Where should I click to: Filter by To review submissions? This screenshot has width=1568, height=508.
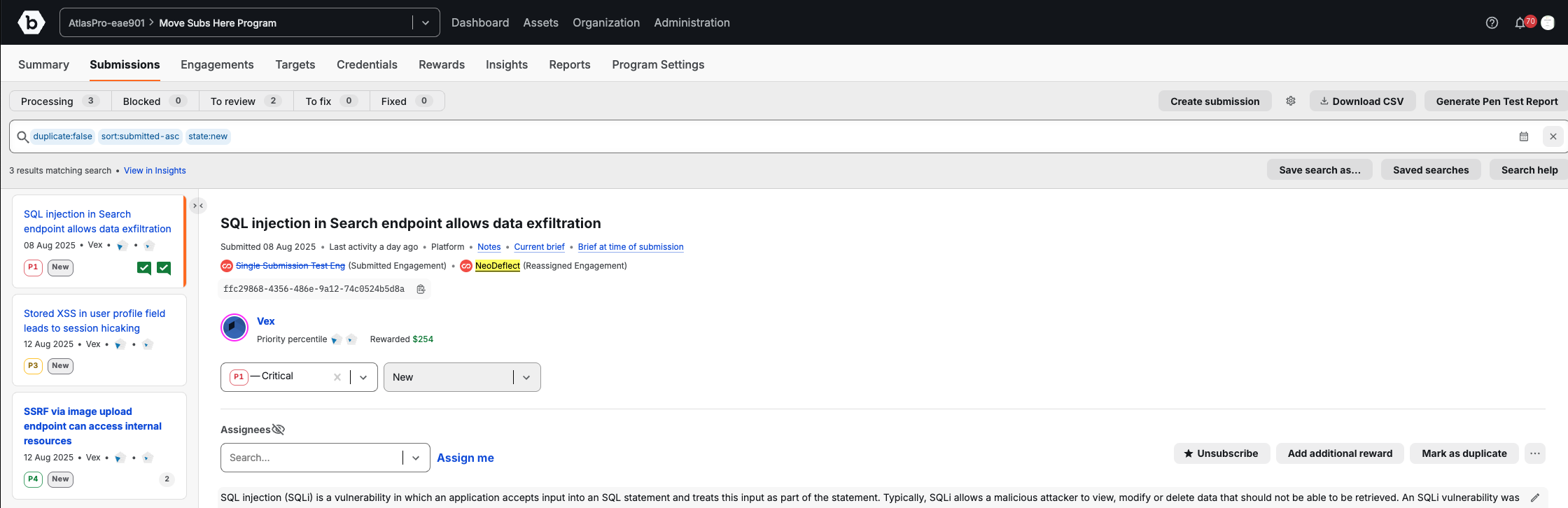pos(246,101)
